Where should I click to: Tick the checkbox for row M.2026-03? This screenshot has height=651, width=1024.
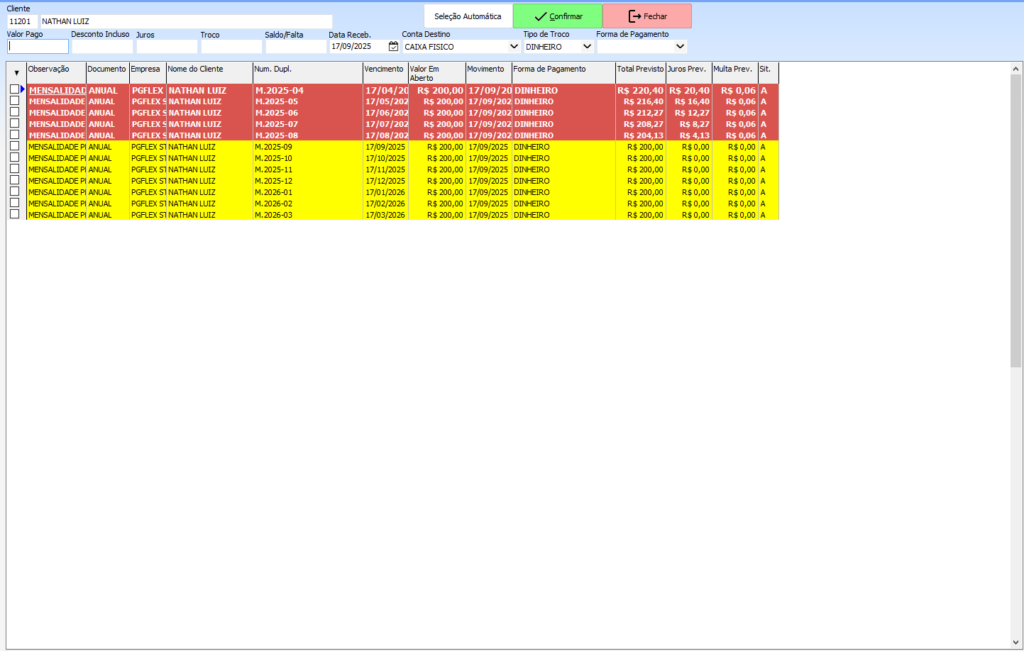tap(14, 214)
